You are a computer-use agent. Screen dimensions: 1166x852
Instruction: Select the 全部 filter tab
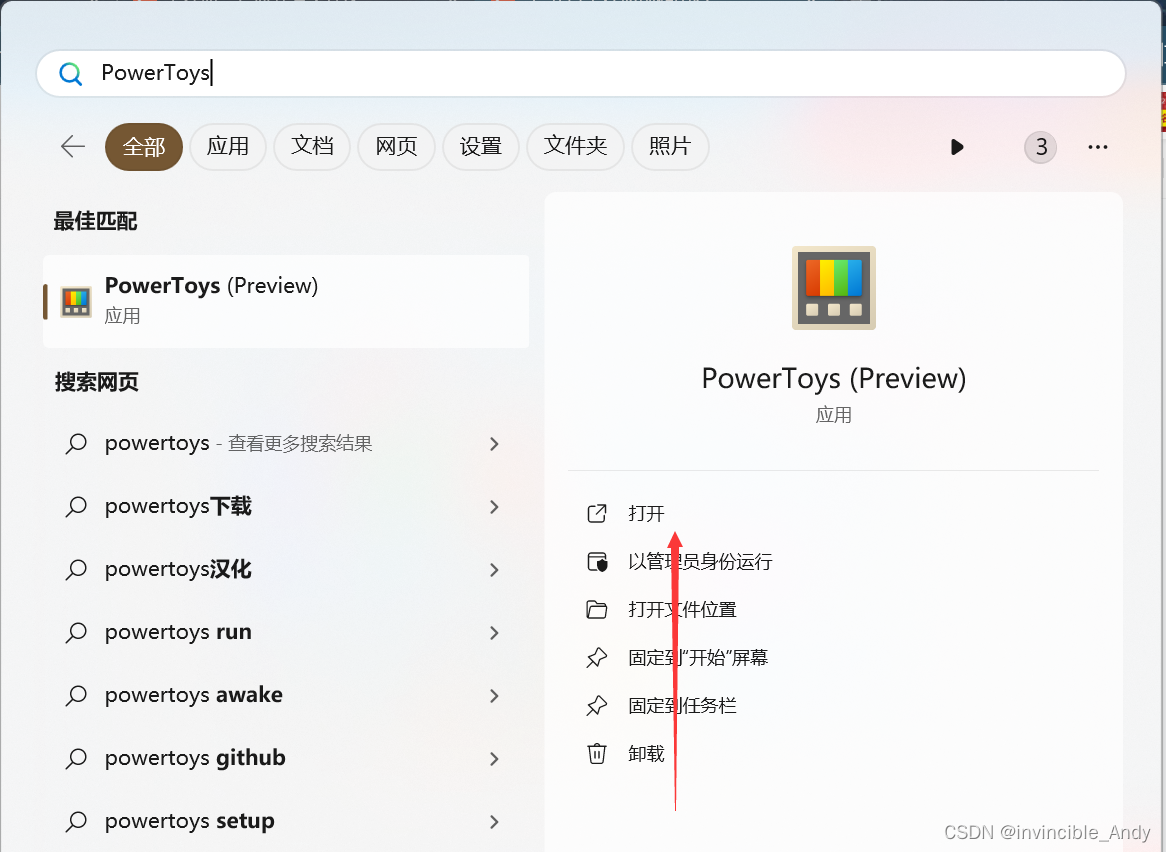(144, 146)
